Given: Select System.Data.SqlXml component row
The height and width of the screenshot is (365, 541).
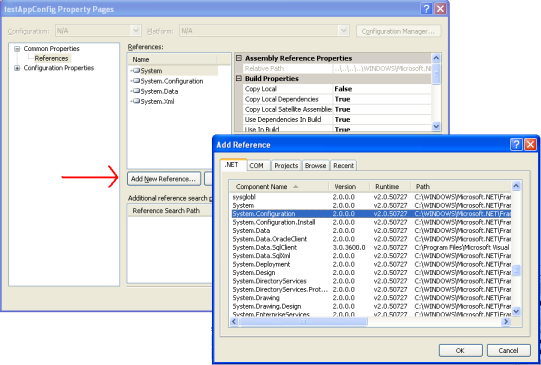Looking at the screenshot, I should (x=371, y=256).
